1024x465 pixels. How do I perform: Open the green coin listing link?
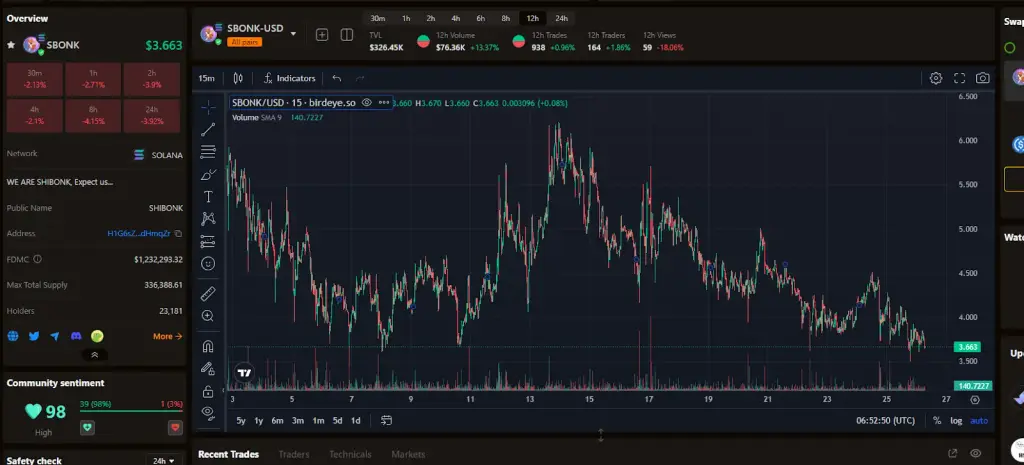pyautogui.click(x=97, y=336)
